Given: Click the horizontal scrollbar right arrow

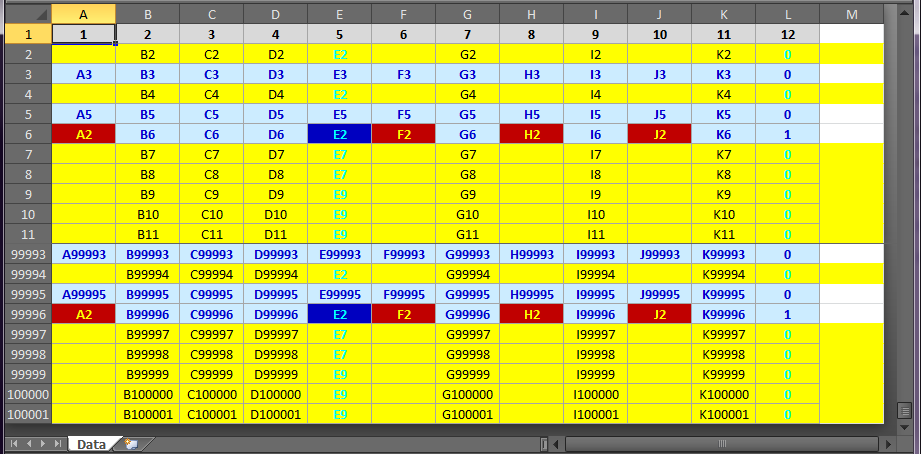Looking at the screenshot, I should (x=889, y=443).
